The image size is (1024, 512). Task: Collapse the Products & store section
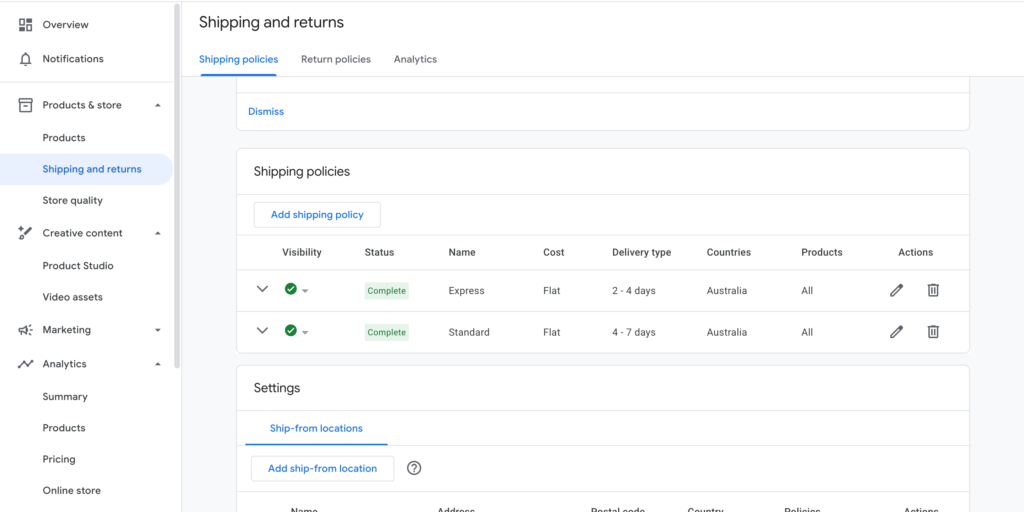(157, 105)
